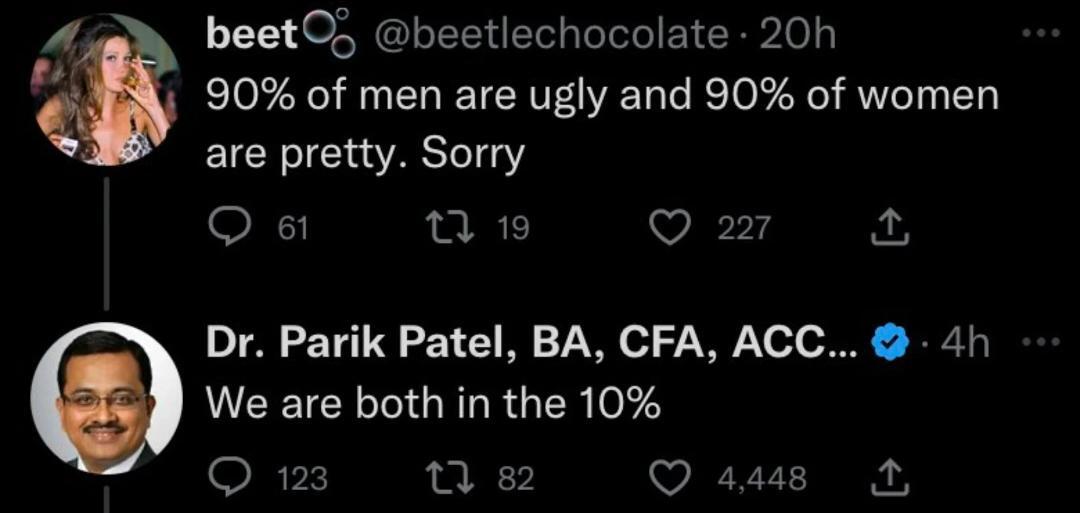Open the @beetlechocolate handle link
Viewport: 1080px width, 513px height.
[550, 37]
